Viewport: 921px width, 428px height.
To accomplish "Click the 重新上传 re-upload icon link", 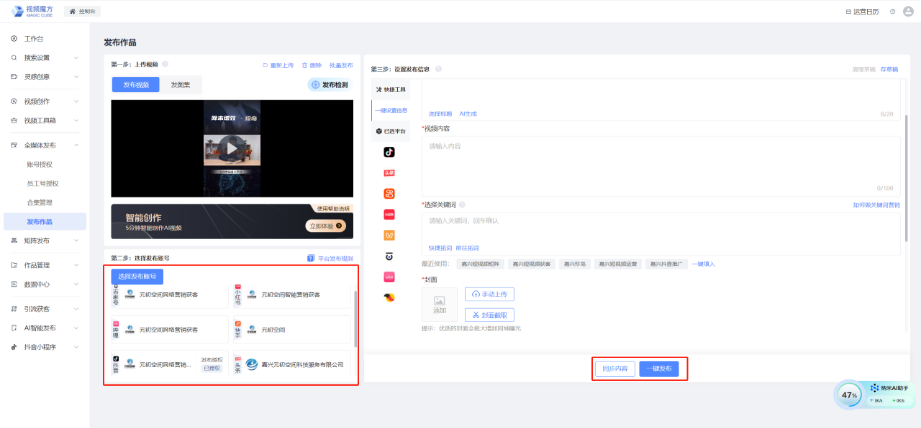I will [x=278, y=65].
